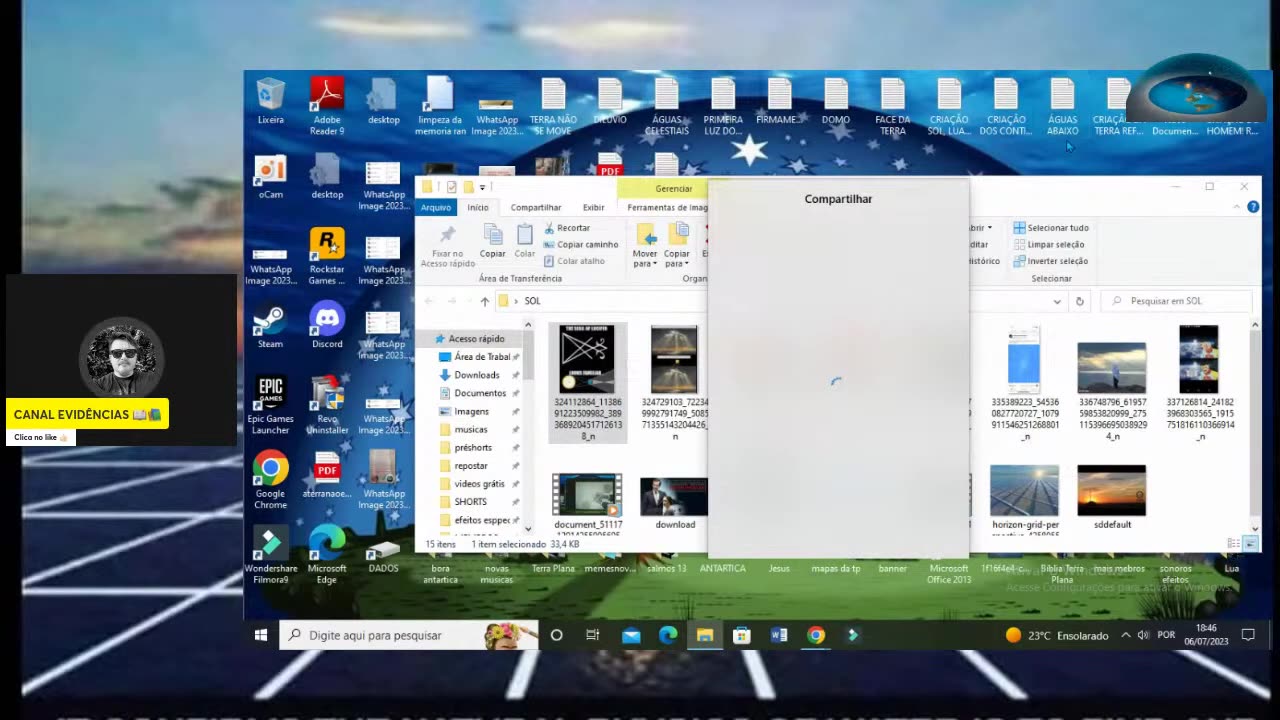Show hidden system tray icons
The height and width of the screenshot is (720, 1280).
(x=1126, y=635)
